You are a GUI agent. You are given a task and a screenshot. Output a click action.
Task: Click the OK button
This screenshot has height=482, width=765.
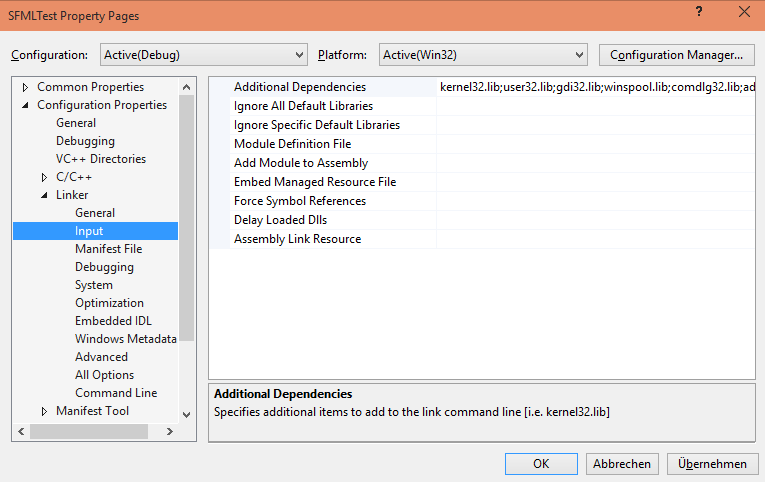tap(541, 463)
